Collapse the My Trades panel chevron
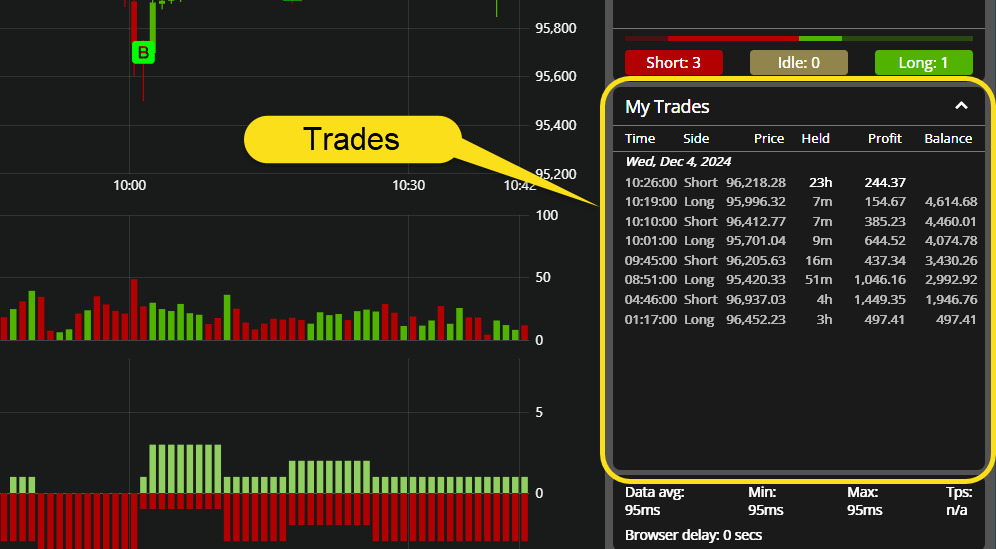The height and width of the screenshot is (549, 996). 961,106
